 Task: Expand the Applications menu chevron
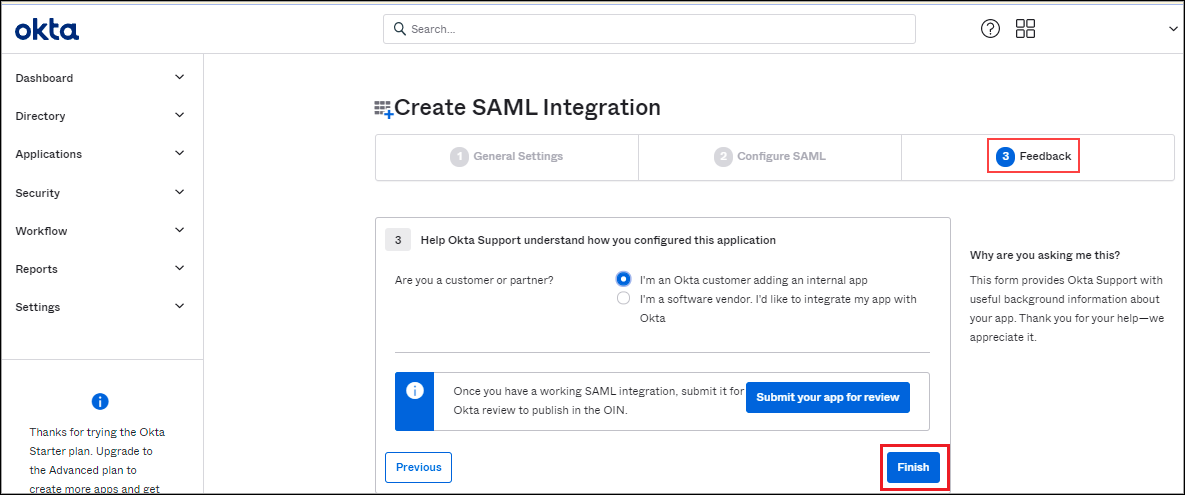click(179, 153)
